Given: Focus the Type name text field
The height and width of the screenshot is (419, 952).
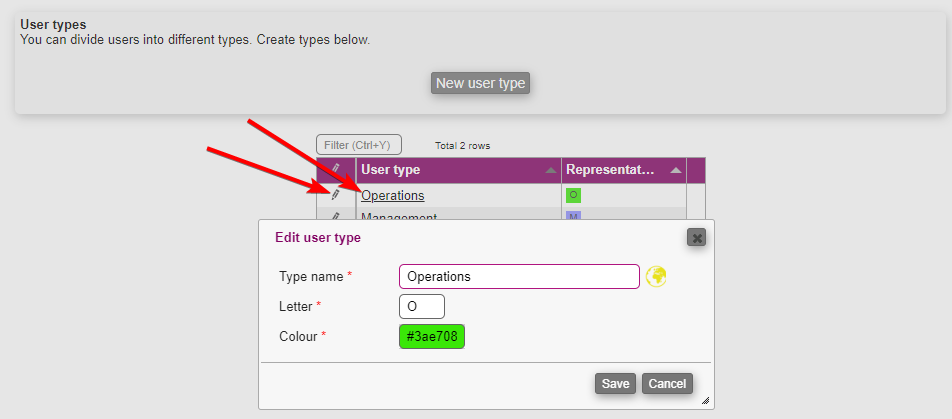Looking at the screenshot, I should (x=519, y=276).
